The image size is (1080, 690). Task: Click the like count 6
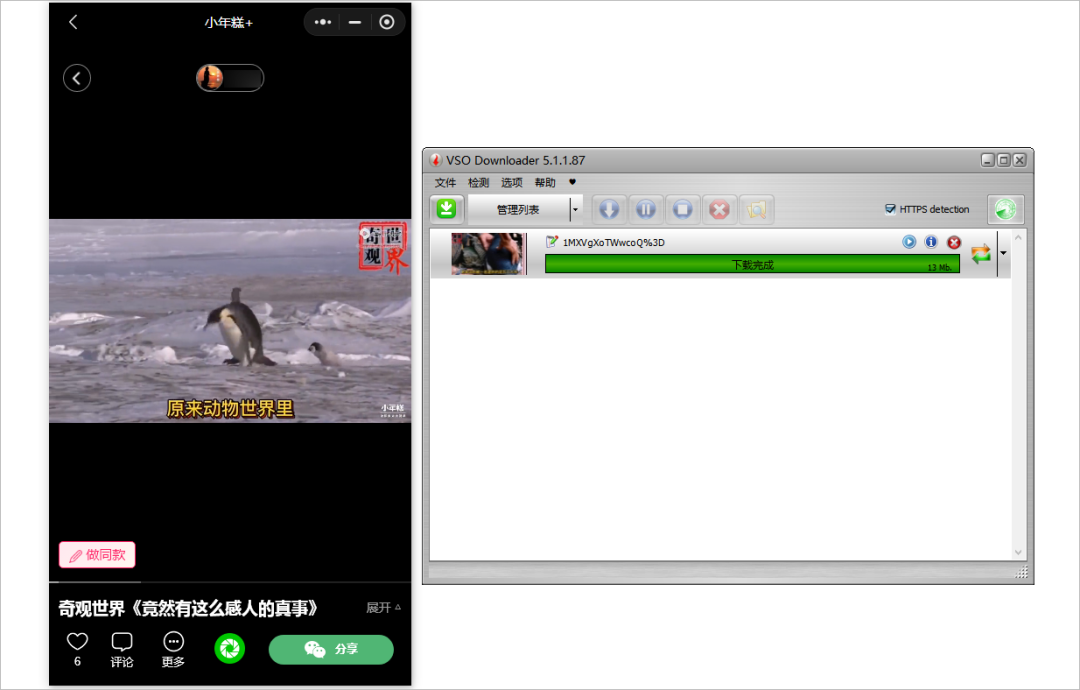point(77,662)
